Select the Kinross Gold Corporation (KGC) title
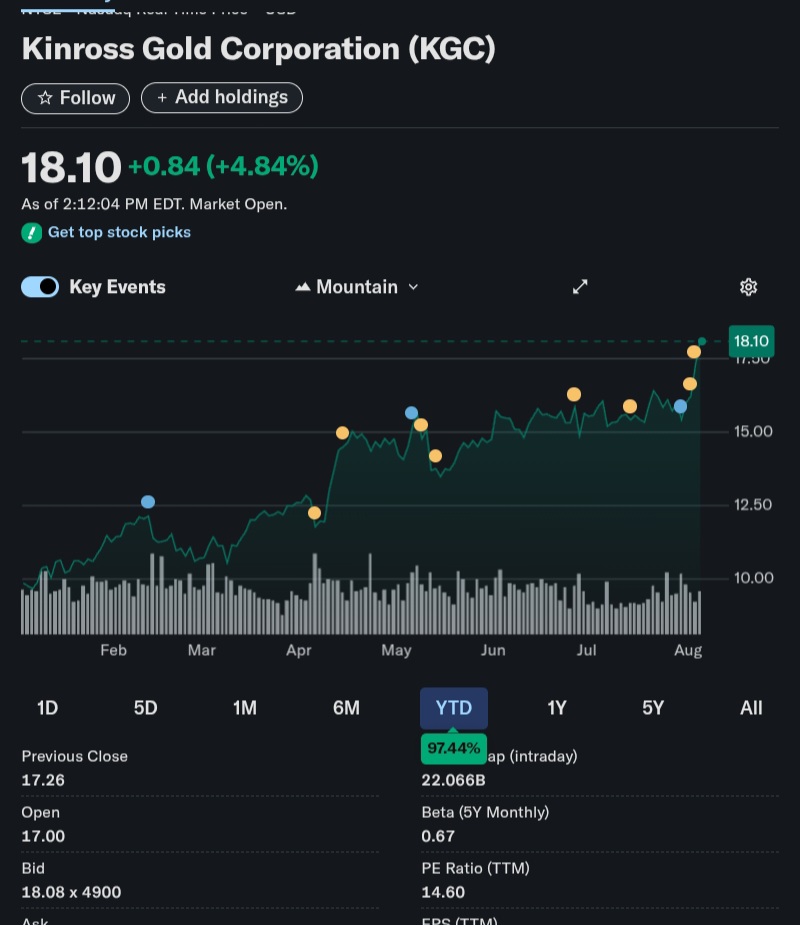The width and height of the screenshot is (800, 925). 258,49
